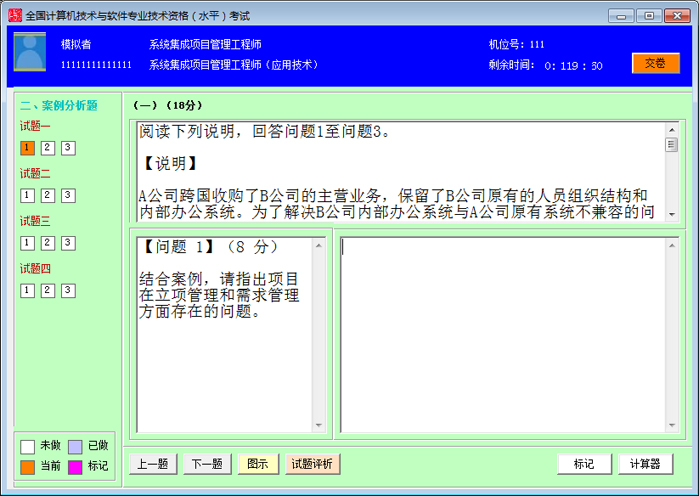Open question 3 under 试题四

coord(68,290)
